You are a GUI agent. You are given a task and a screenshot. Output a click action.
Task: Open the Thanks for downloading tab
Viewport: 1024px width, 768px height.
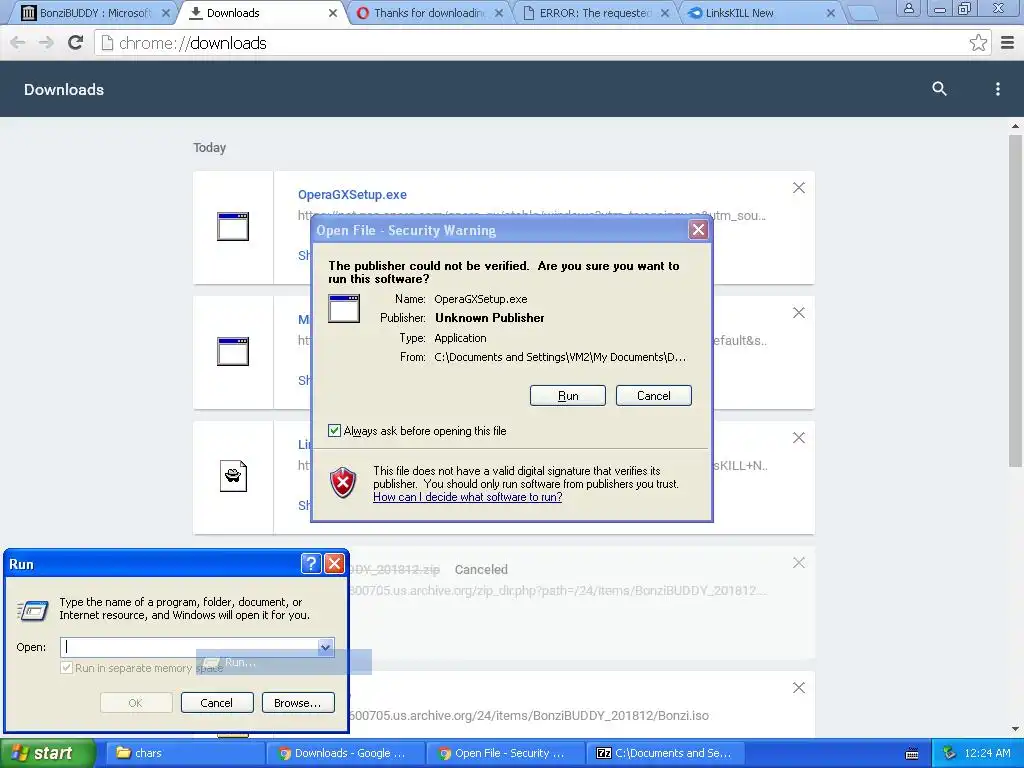point(428,13)
